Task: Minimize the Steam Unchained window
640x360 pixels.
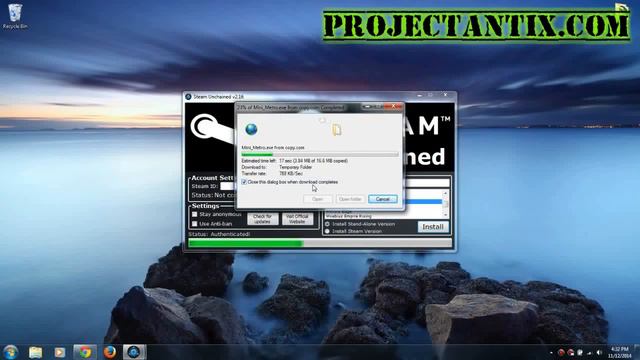Action: [x=420, y=95]
